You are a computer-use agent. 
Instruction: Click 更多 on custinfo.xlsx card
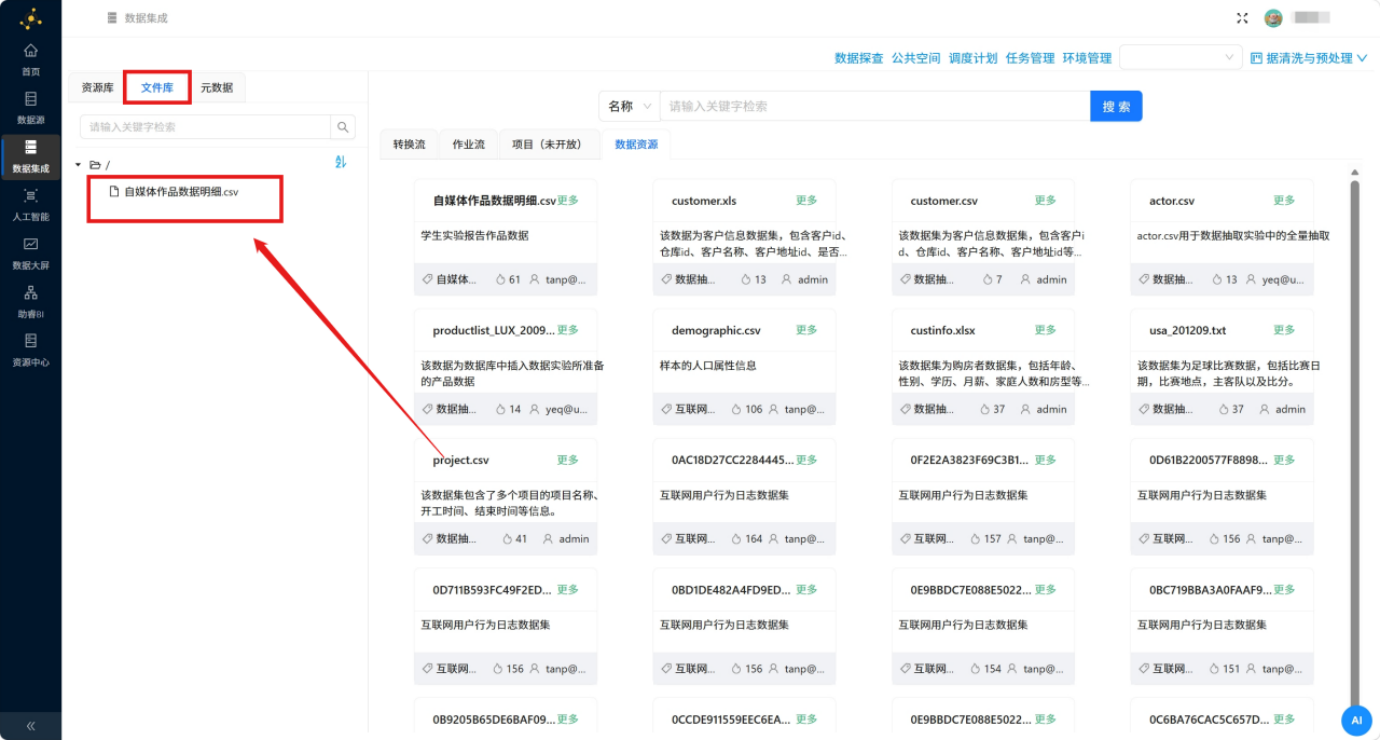pos(1045,330)
